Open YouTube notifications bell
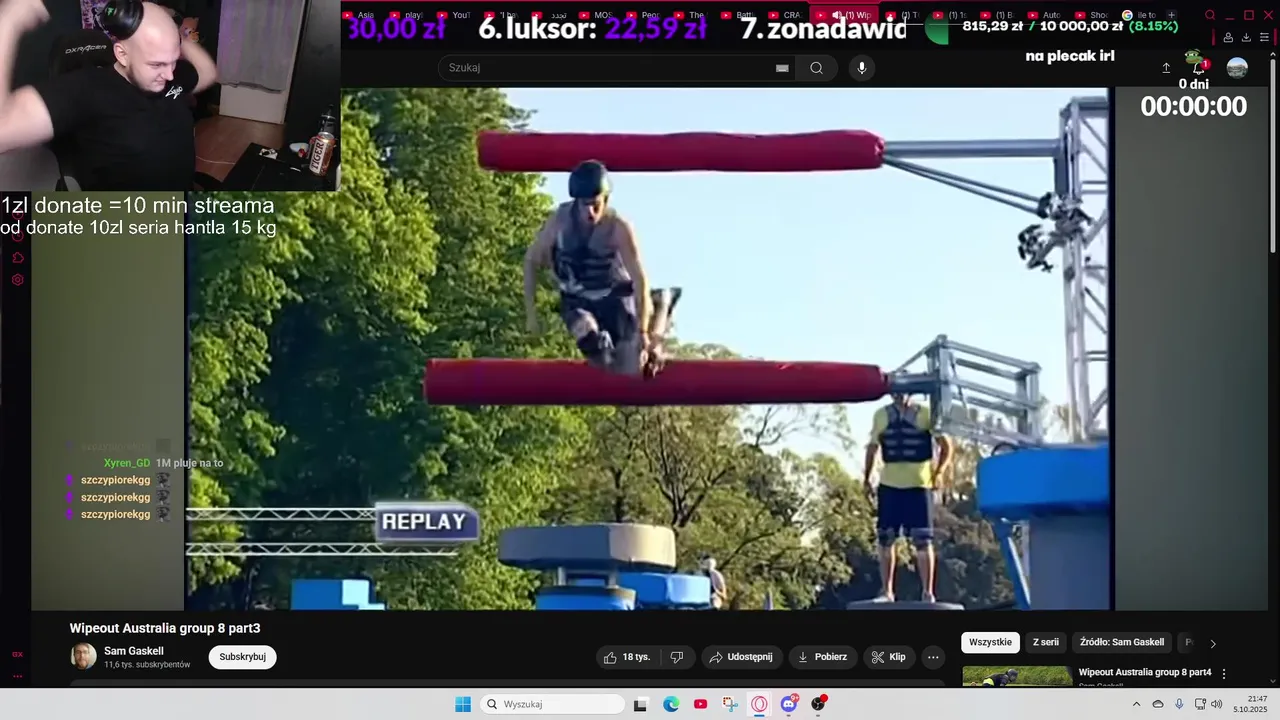The image size is (1280, 720). [x=1199, y=67]
